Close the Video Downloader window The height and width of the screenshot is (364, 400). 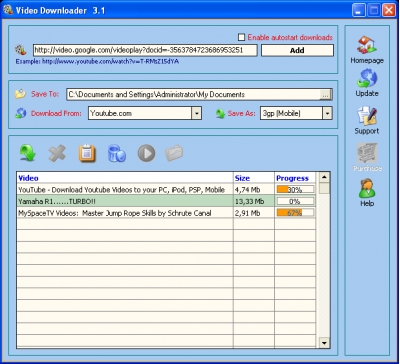pyautogui.click(x=389, y=10)
